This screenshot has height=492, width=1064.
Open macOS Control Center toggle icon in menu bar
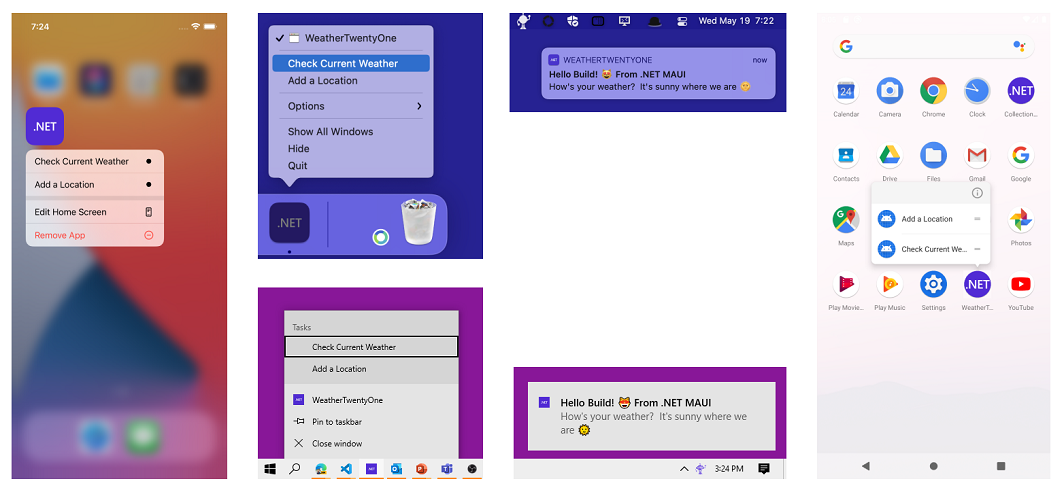[682, 21]
